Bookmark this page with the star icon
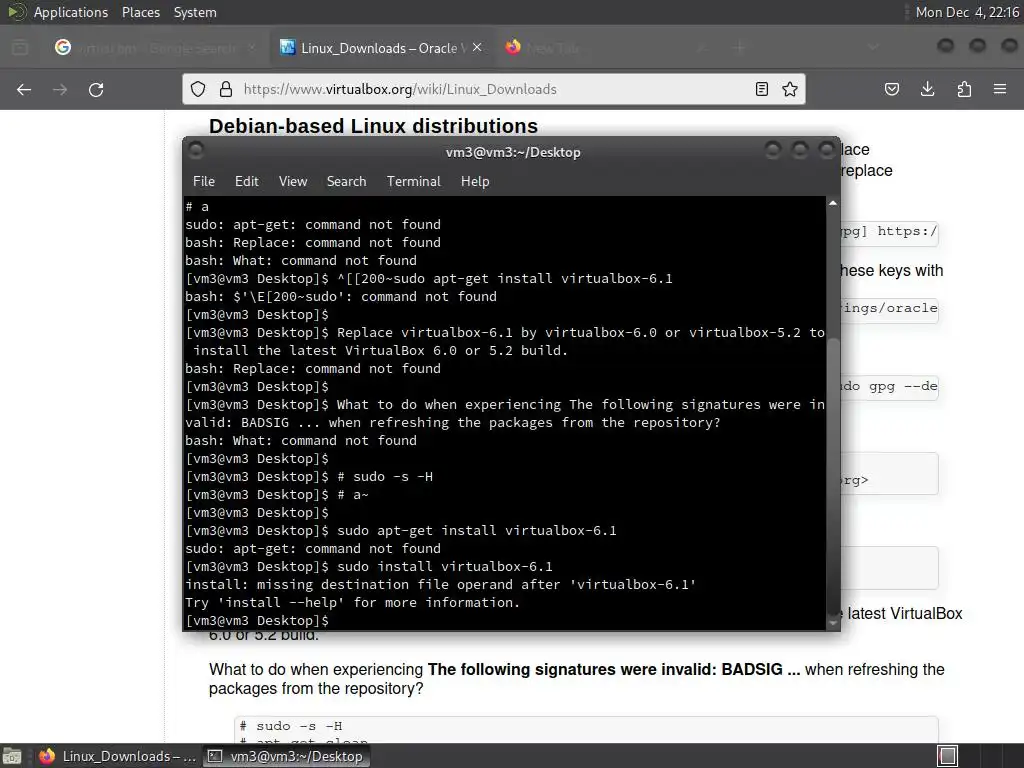This screenshot has height=768, width=1024. pos(790,89)
